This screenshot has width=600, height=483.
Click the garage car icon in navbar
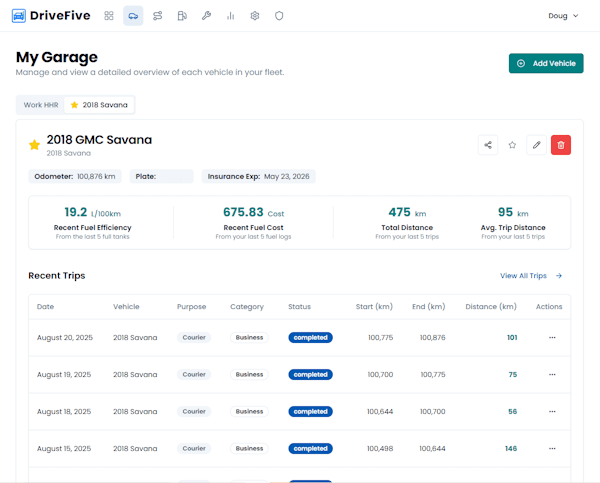pos(133,16)
